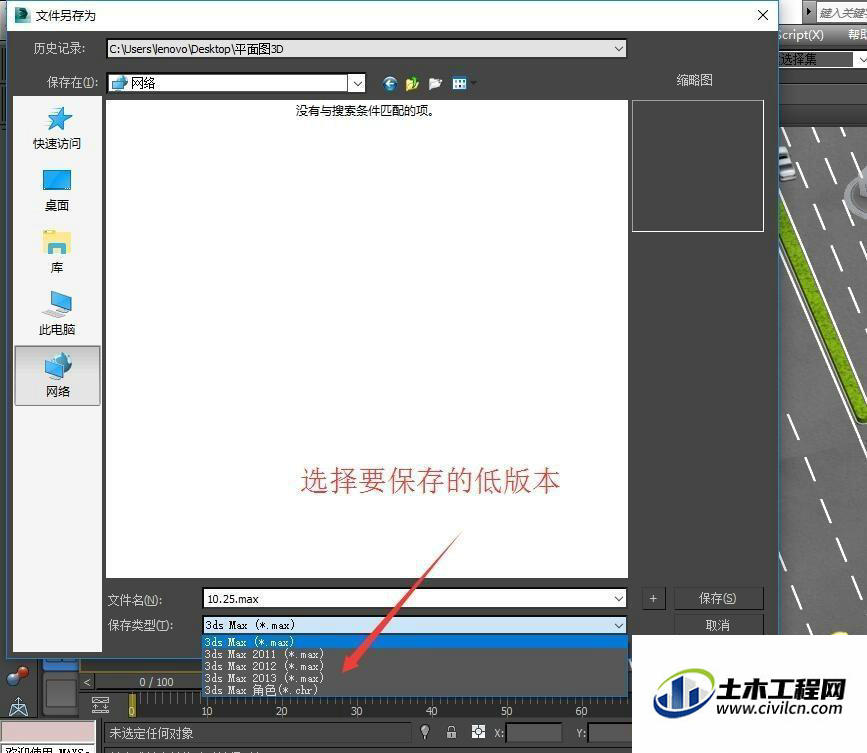
Task: Click the selection lock padlock in the status bar
Action: click(452, 732)
